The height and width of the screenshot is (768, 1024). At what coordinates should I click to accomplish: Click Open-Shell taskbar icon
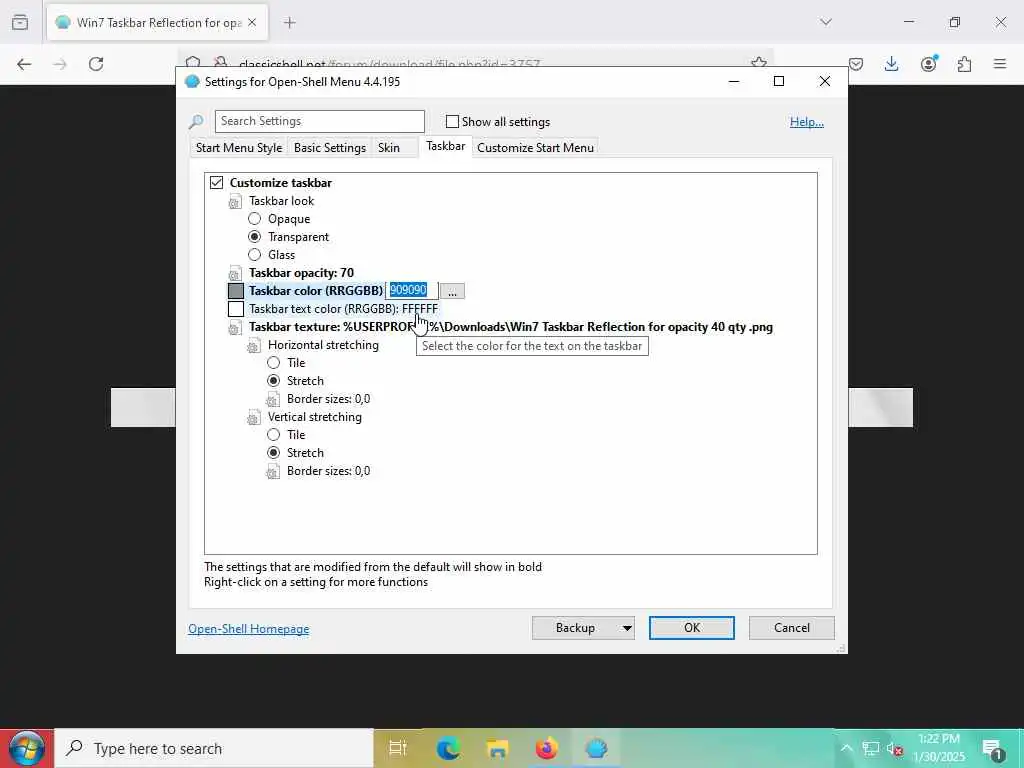596,748
